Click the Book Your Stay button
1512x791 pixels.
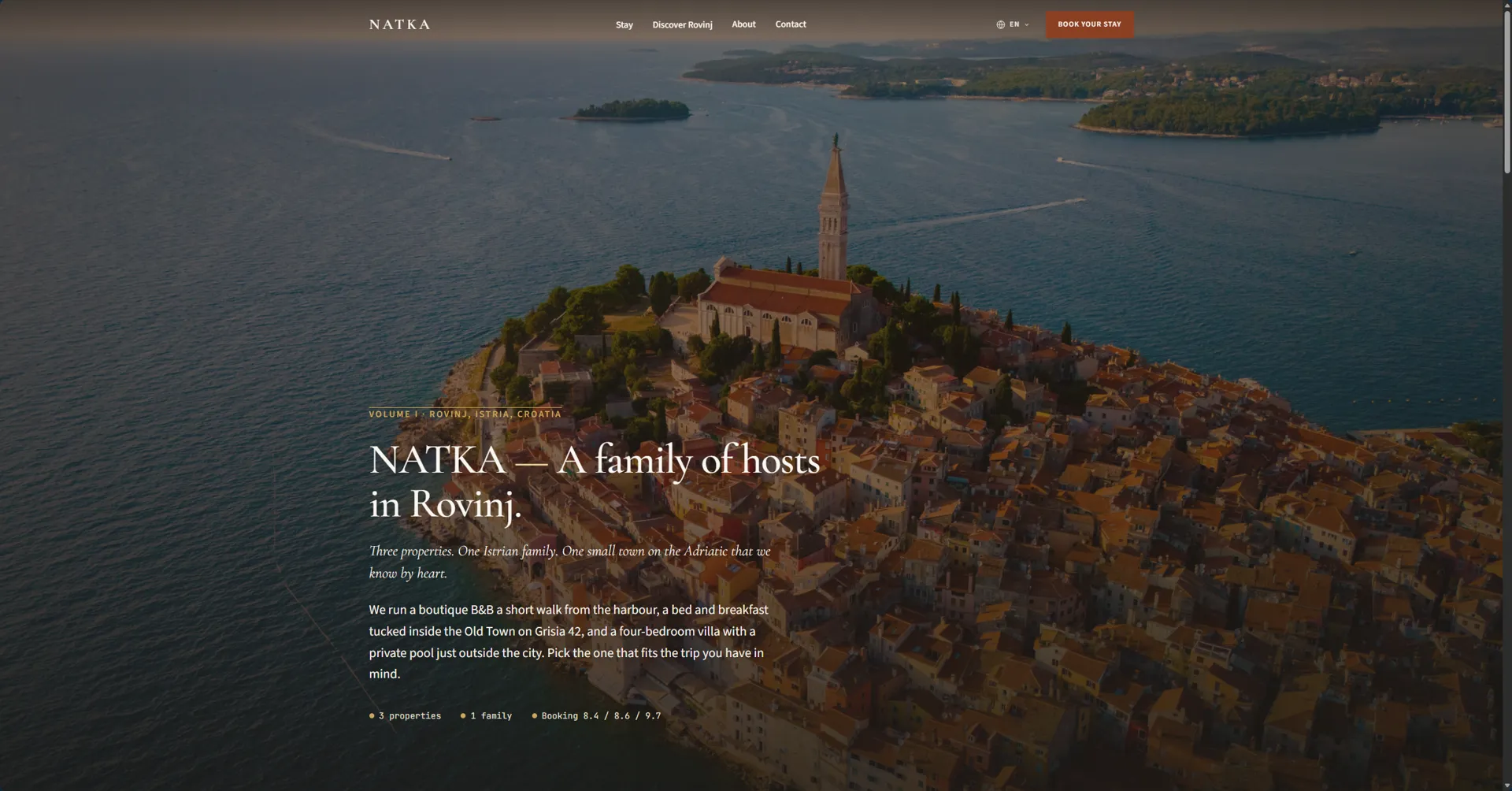coord(1089,24)
